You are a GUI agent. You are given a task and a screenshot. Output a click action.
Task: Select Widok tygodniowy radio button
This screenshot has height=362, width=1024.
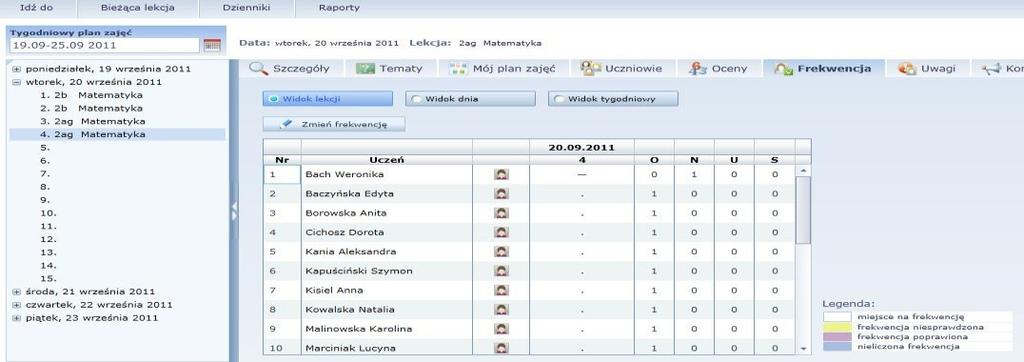[x=559, y=99]
